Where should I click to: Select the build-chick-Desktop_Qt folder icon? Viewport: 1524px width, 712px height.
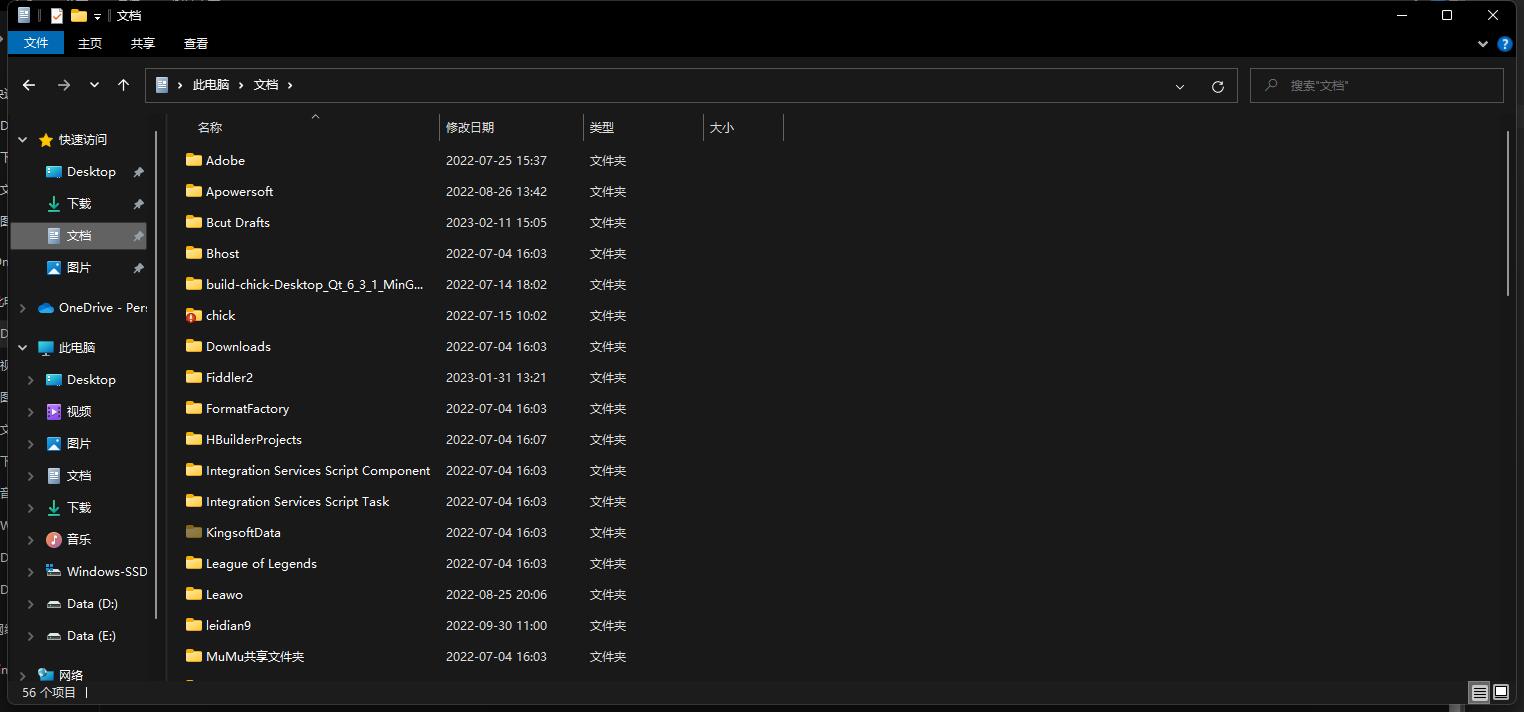tap(194, 284)
